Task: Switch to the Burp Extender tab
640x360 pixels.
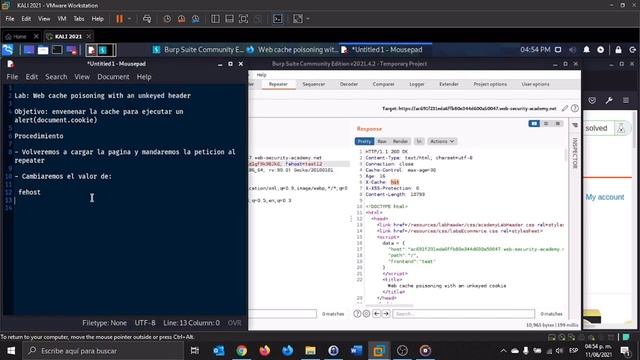Action: (449, 84)
